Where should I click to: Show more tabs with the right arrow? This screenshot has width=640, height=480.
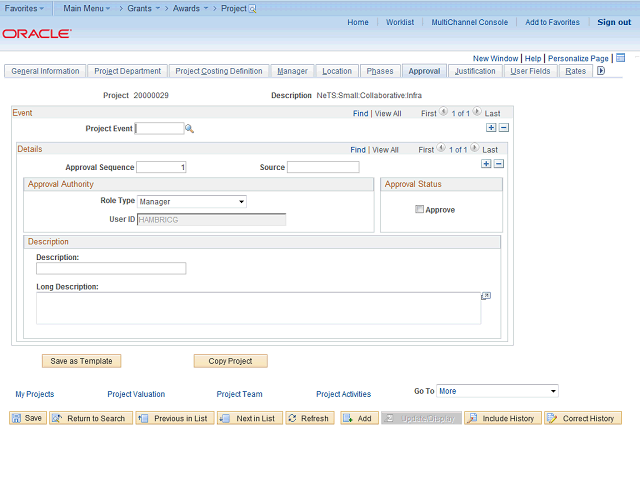(x=601, y=71)
